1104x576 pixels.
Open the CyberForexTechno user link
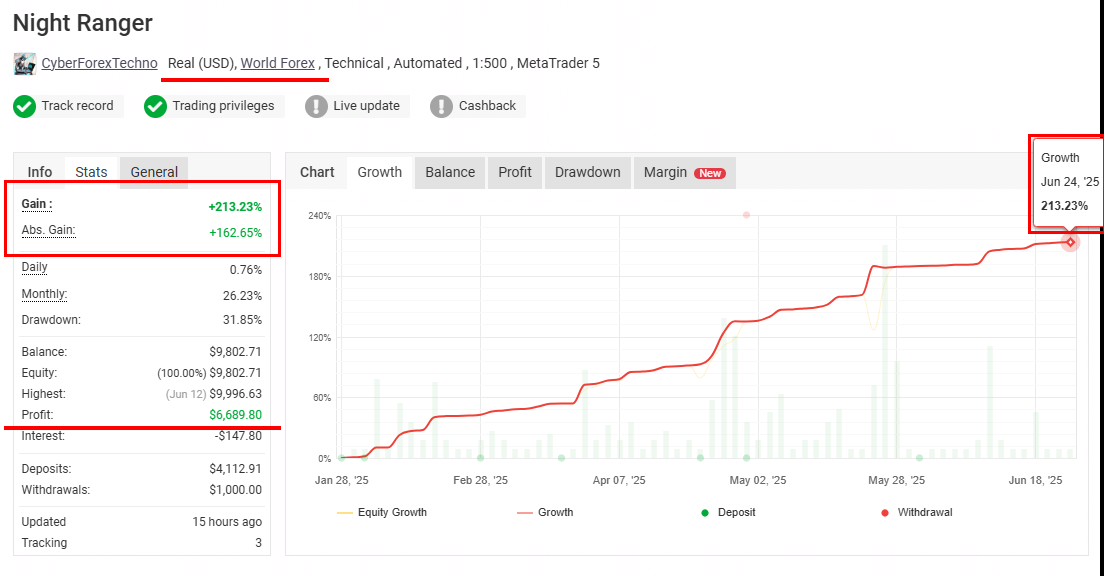pos(99,63)
